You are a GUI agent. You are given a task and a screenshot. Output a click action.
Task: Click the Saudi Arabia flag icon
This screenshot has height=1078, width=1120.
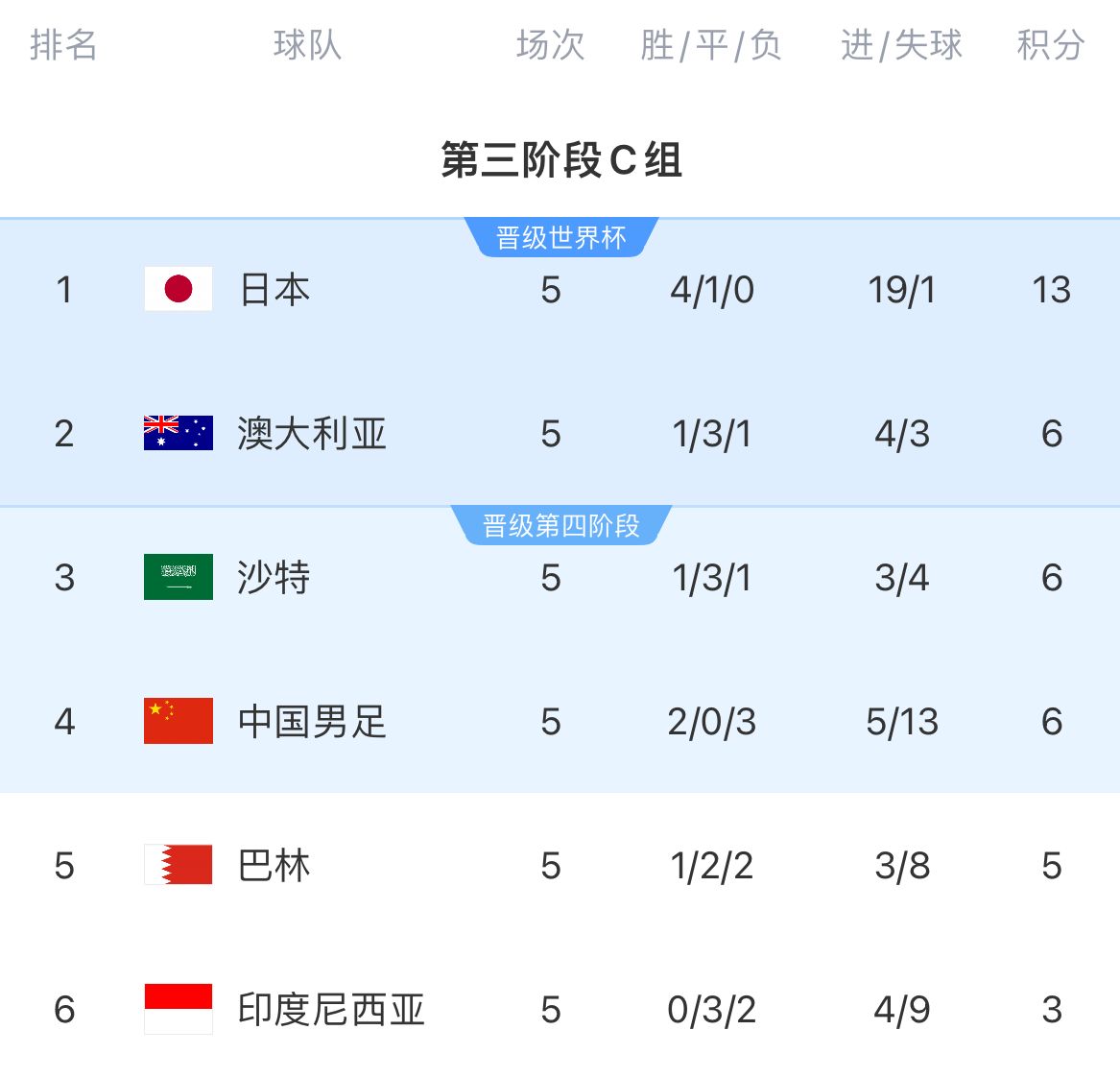point(179,577)
